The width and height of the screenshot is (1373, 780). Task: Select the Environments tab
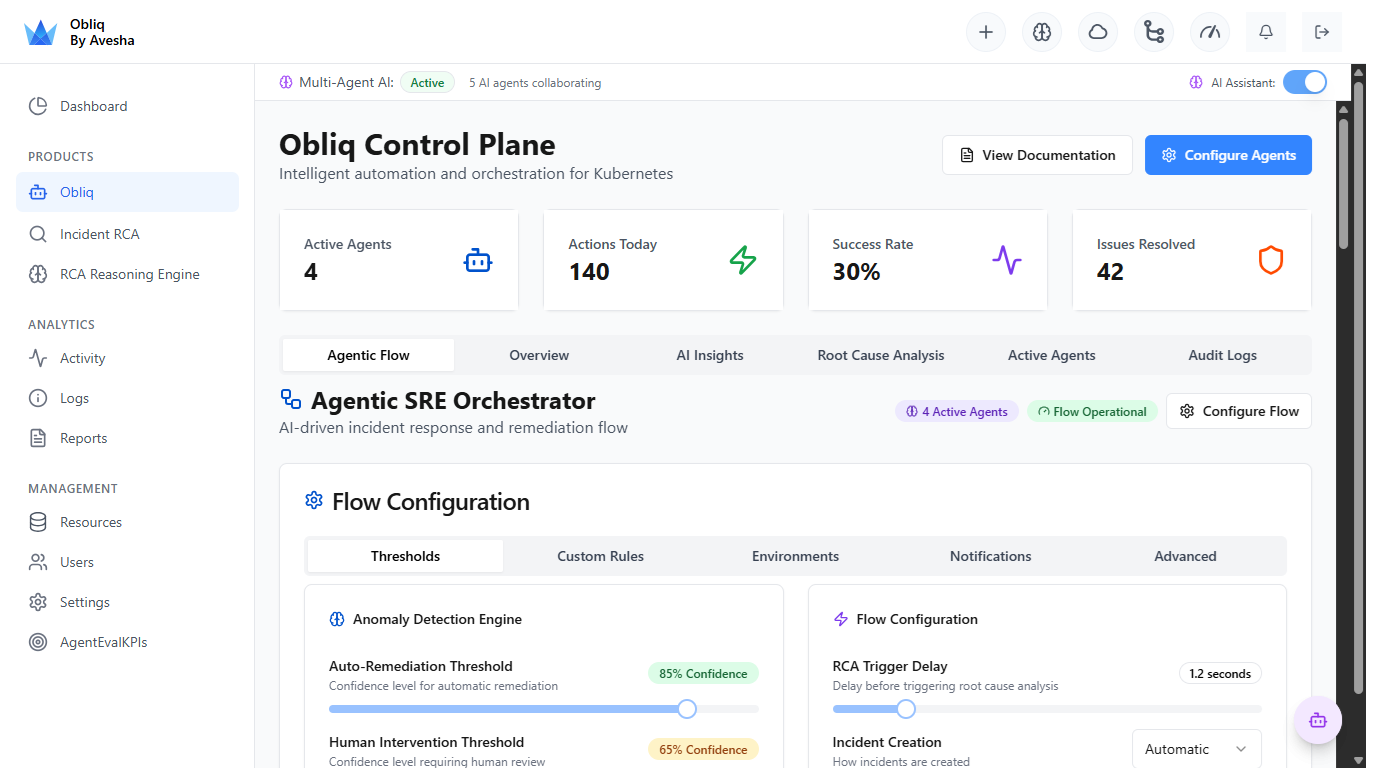click(795, 556)
